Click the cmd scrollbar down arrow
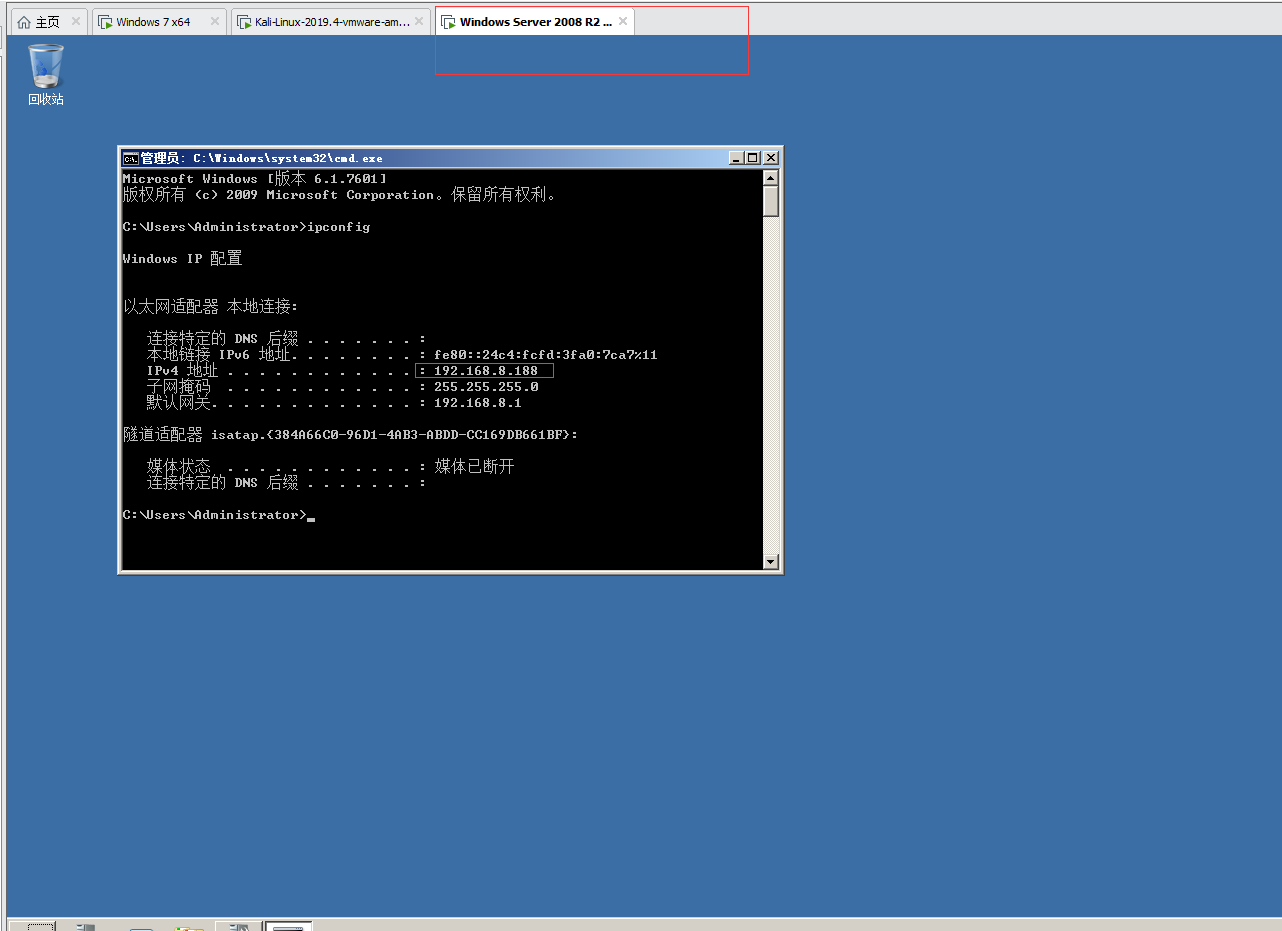 coord(770,561)
